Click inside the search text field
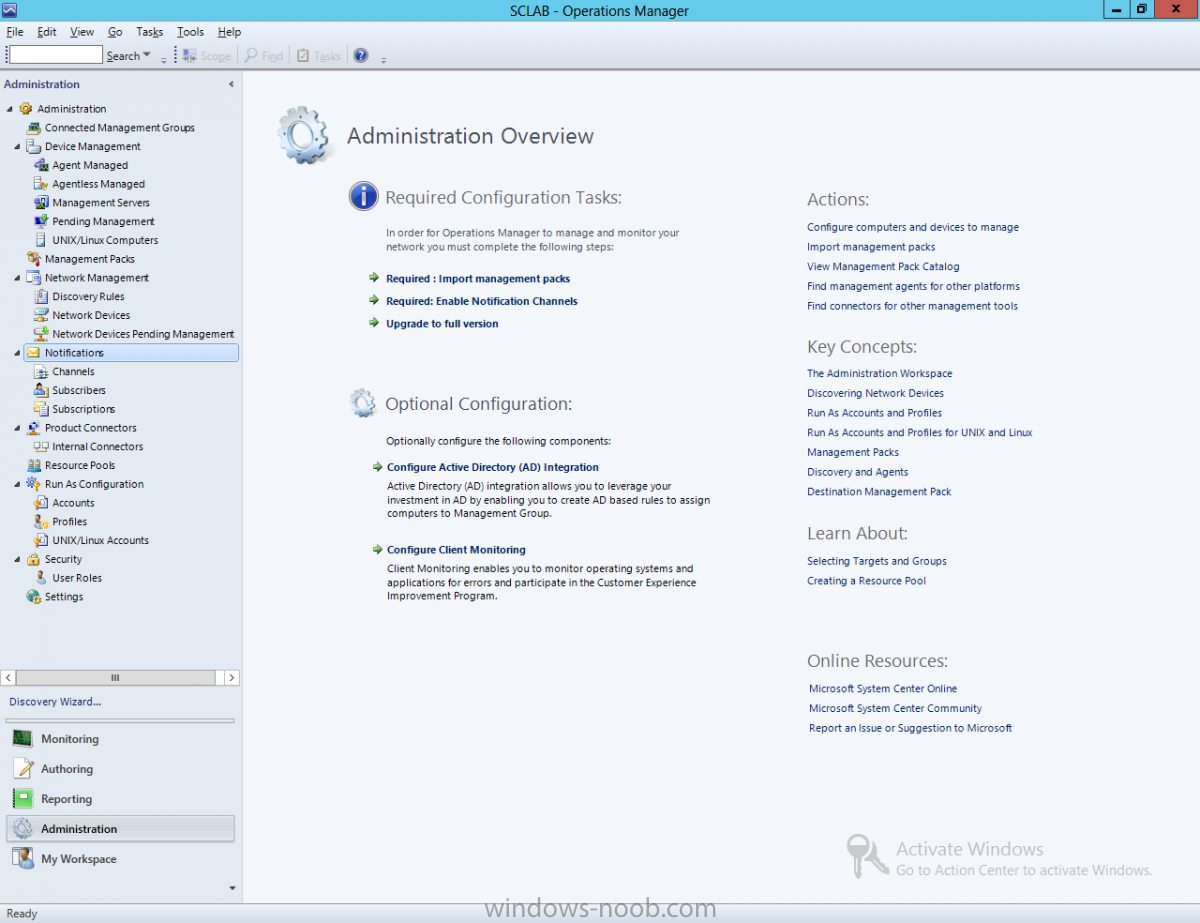1200x923 pixels. [x=56, y=55]
